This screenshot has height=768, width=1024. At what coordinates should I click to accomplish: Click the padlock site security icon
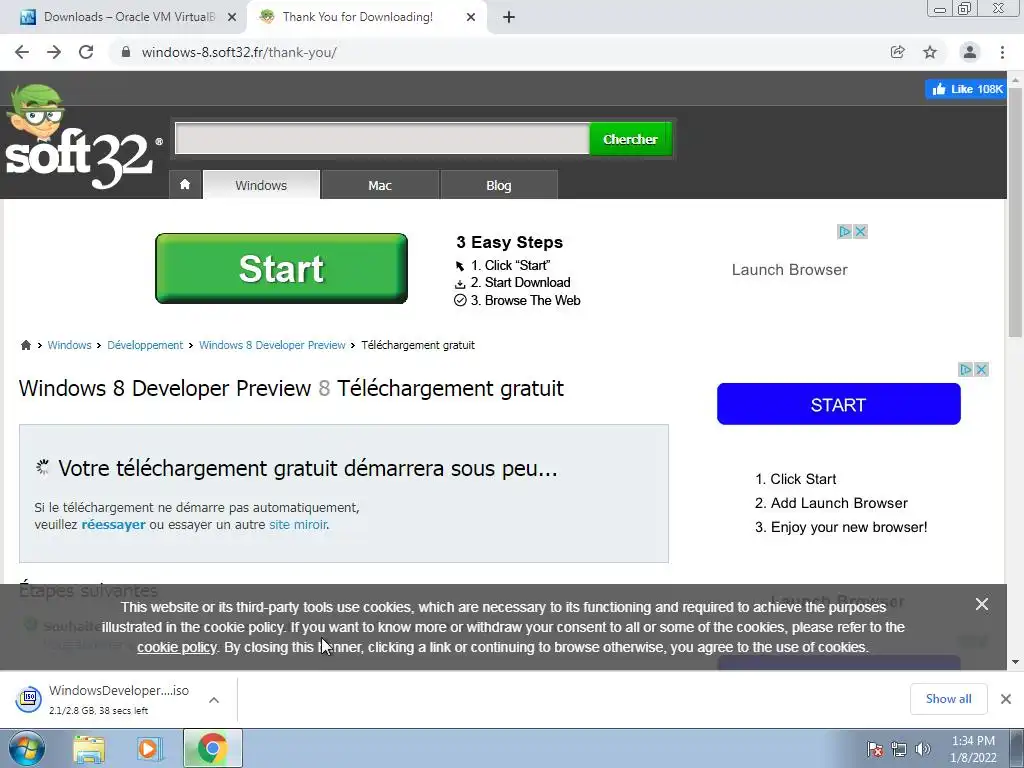126,52
